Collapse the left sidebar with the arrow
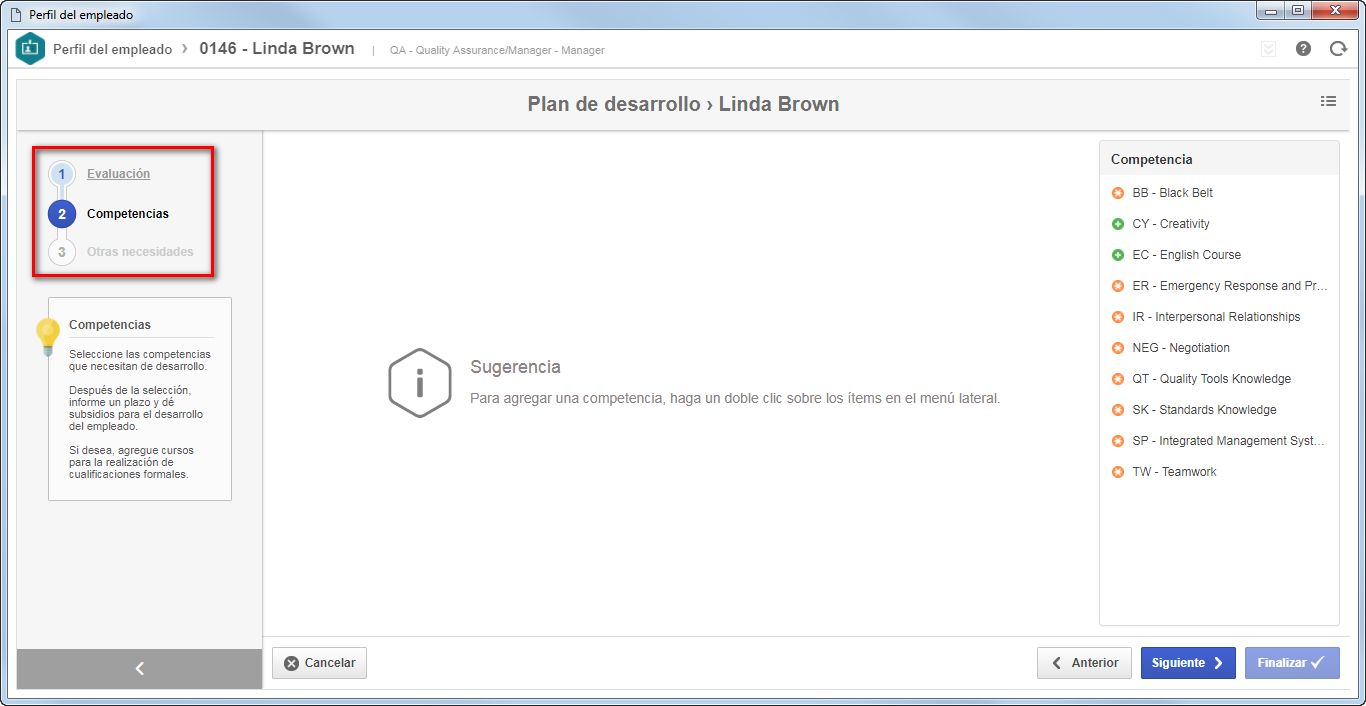The height and width of the screenshot is (706, 1366). [140, 668]
